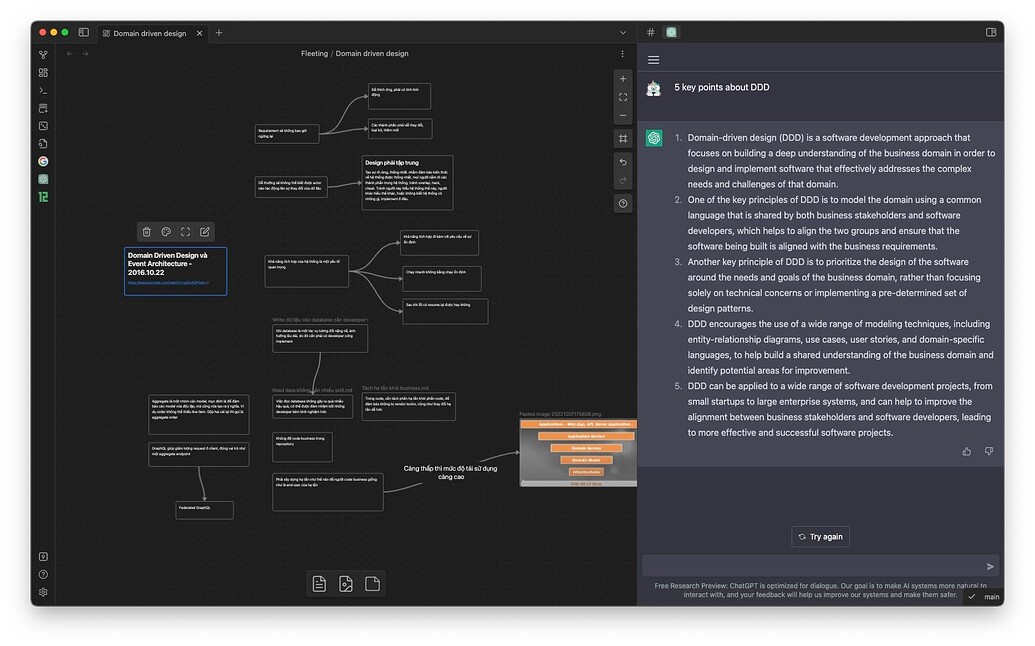Click the Try again button
1035x646 pixels.
coord(820,536)
